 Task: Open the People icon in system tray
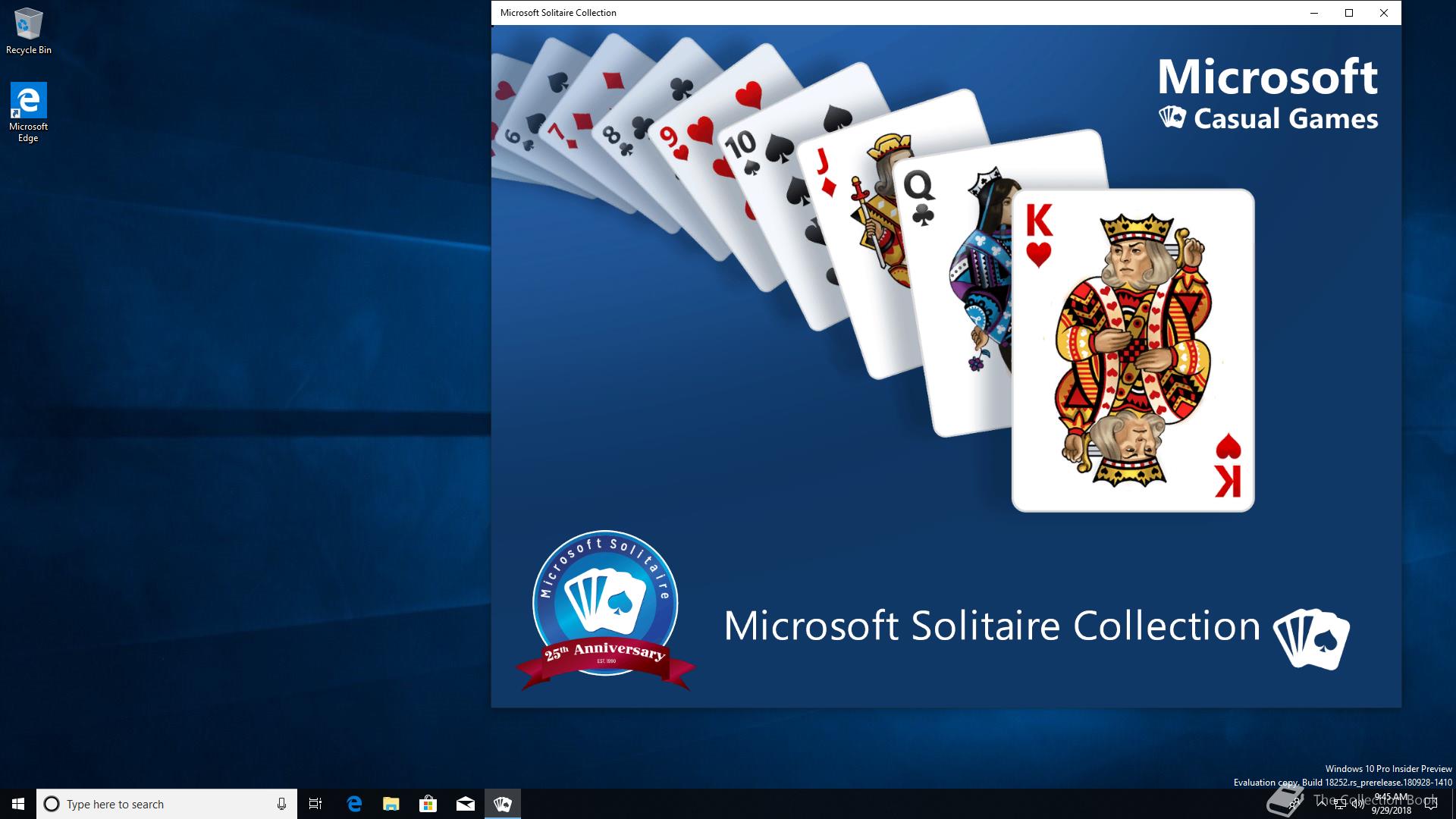pos(1294,804)
